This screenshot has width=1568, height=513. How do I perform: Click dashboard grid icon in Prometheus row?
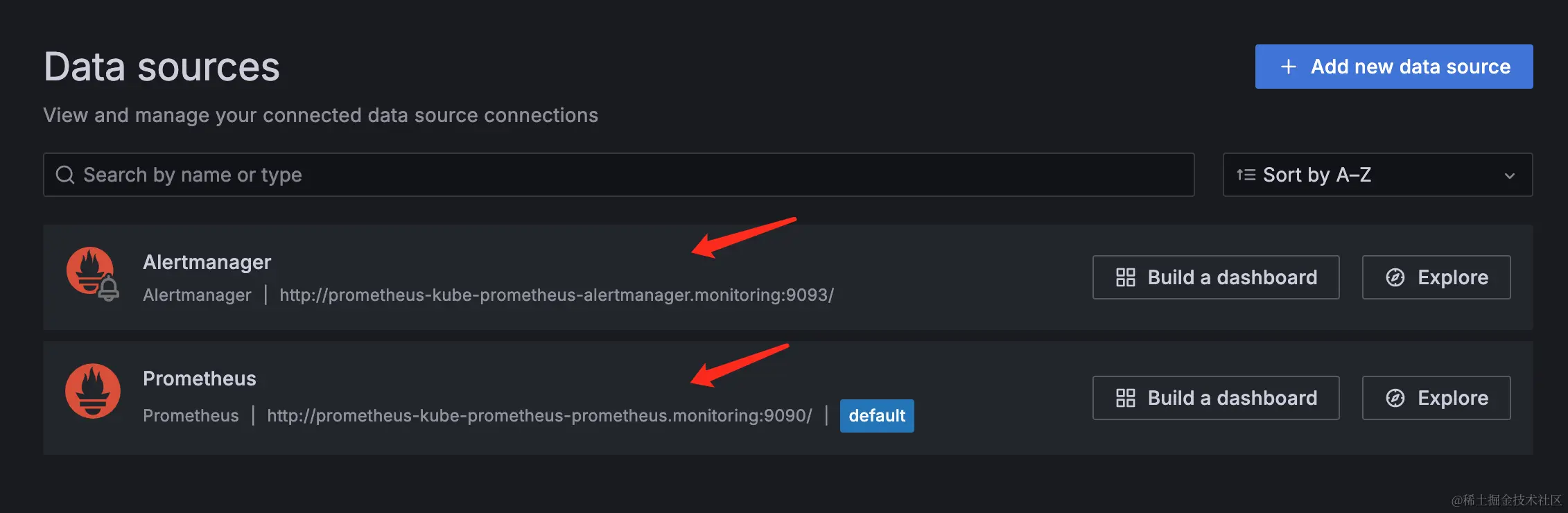tap(1125, 398)
